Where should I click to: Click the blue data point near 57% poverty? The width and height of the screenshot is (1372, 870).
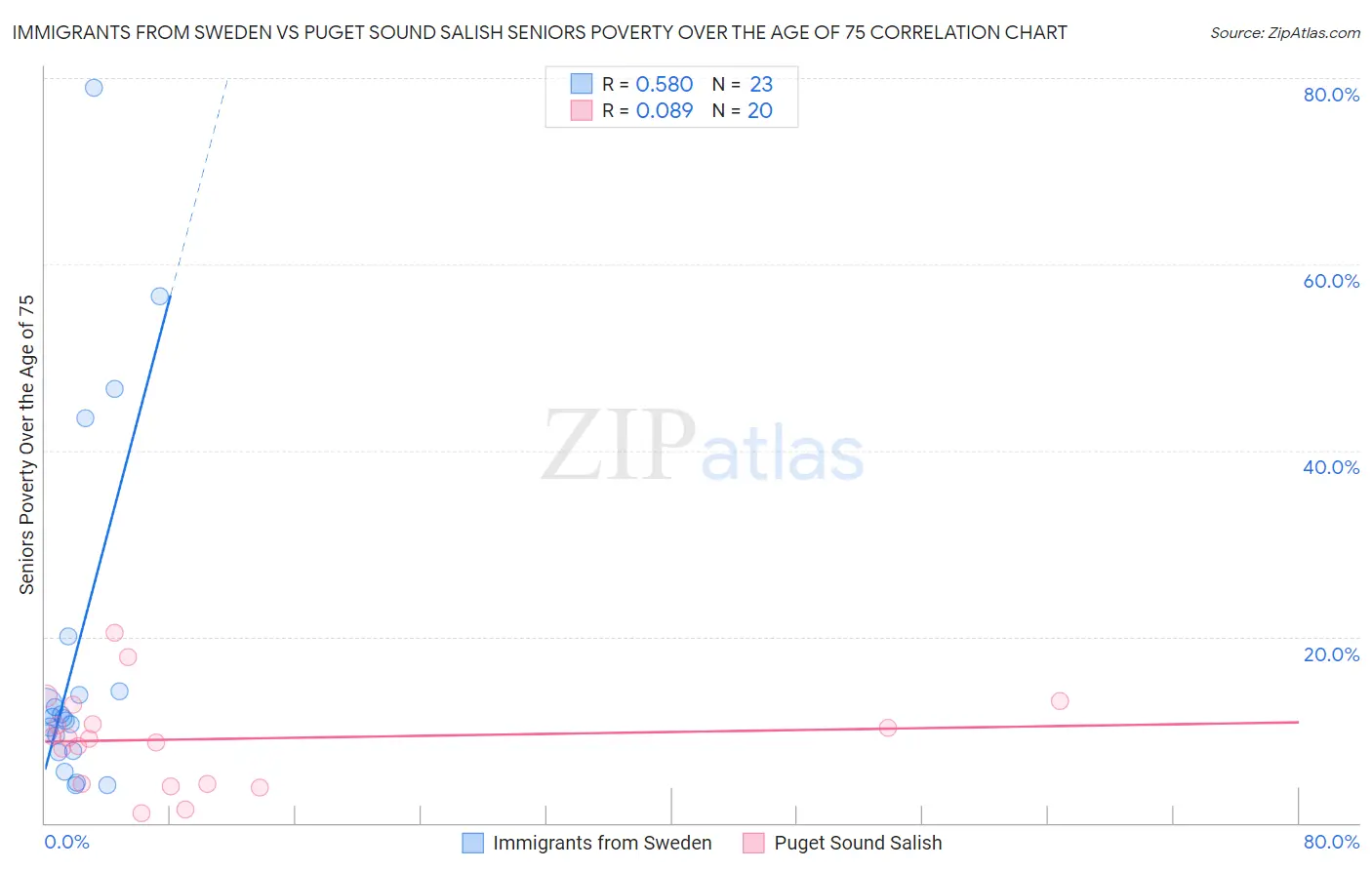click(x=160, y=296)
